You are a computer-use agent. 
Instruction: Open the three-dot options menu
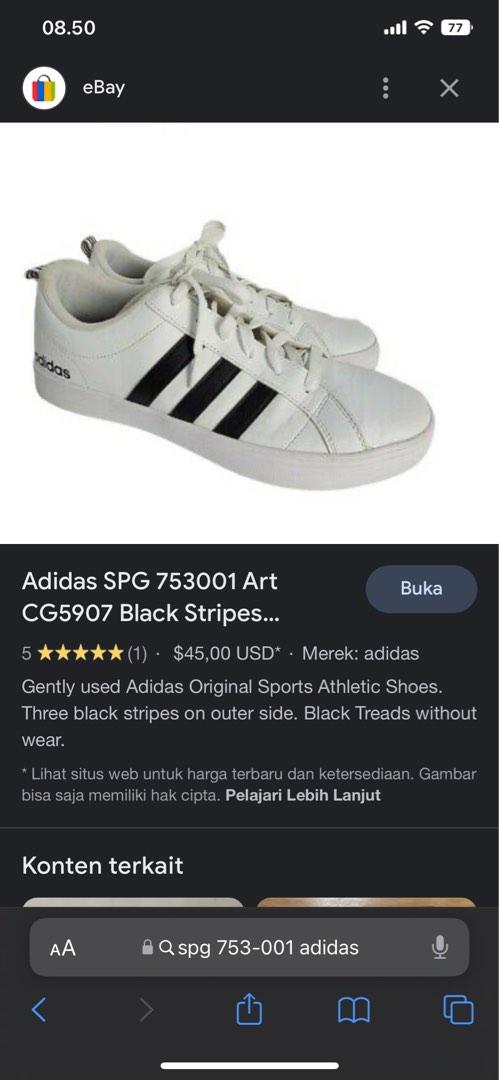[x=385, y=88]
